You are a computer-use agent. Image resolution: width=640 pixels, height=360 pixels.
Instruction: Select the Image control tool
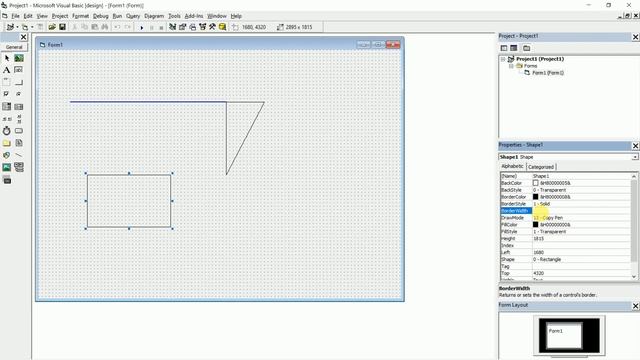point(7,167)
